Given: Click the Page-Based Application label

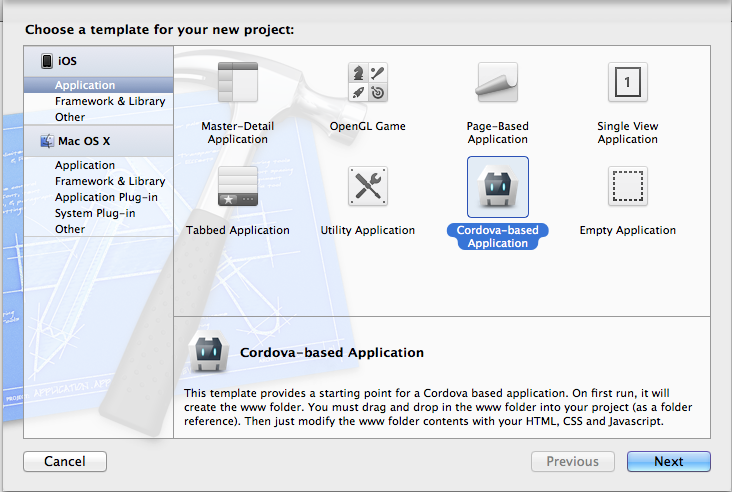Looking at the screenshot, I should pos(498,133).
